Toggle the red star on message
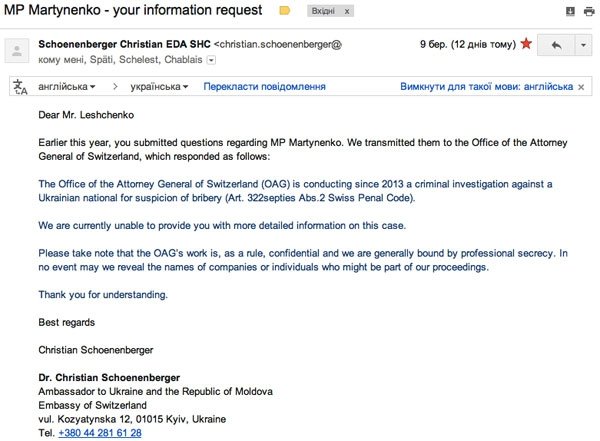This screenshot has width=600, height=441. pyautogui.click(x=525, y=44)
